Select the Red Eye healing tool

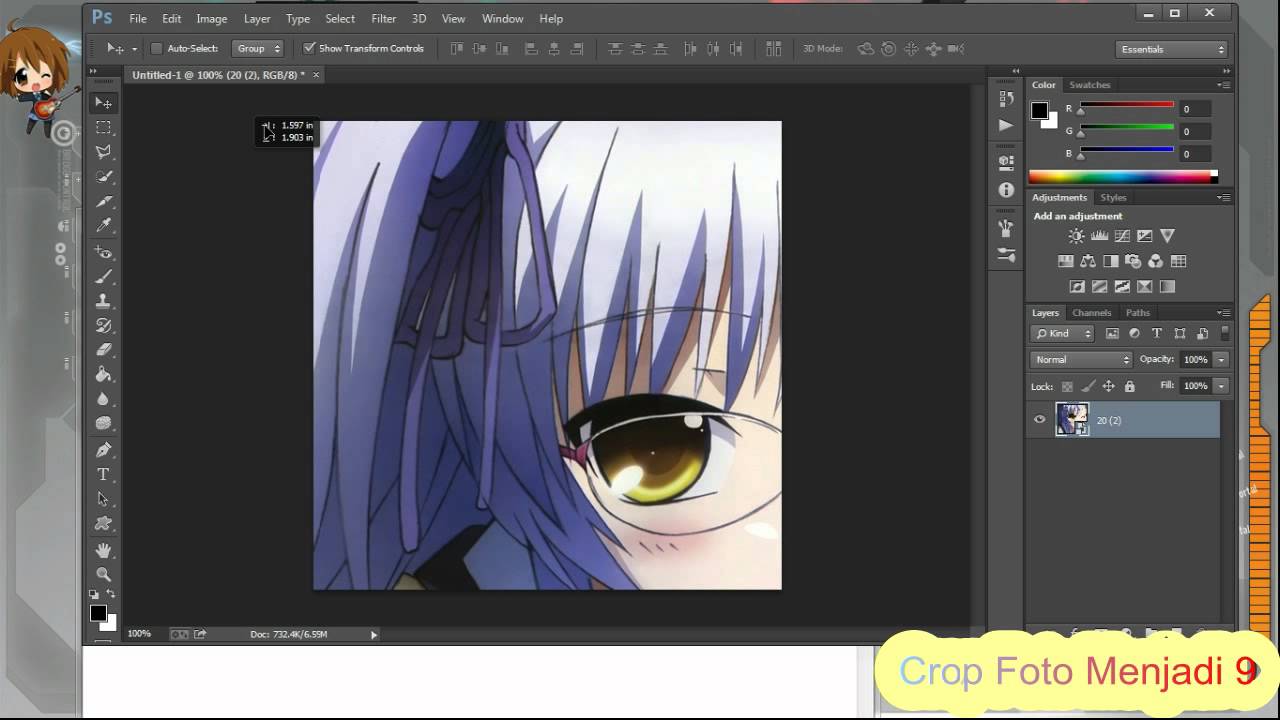[103, 251]
